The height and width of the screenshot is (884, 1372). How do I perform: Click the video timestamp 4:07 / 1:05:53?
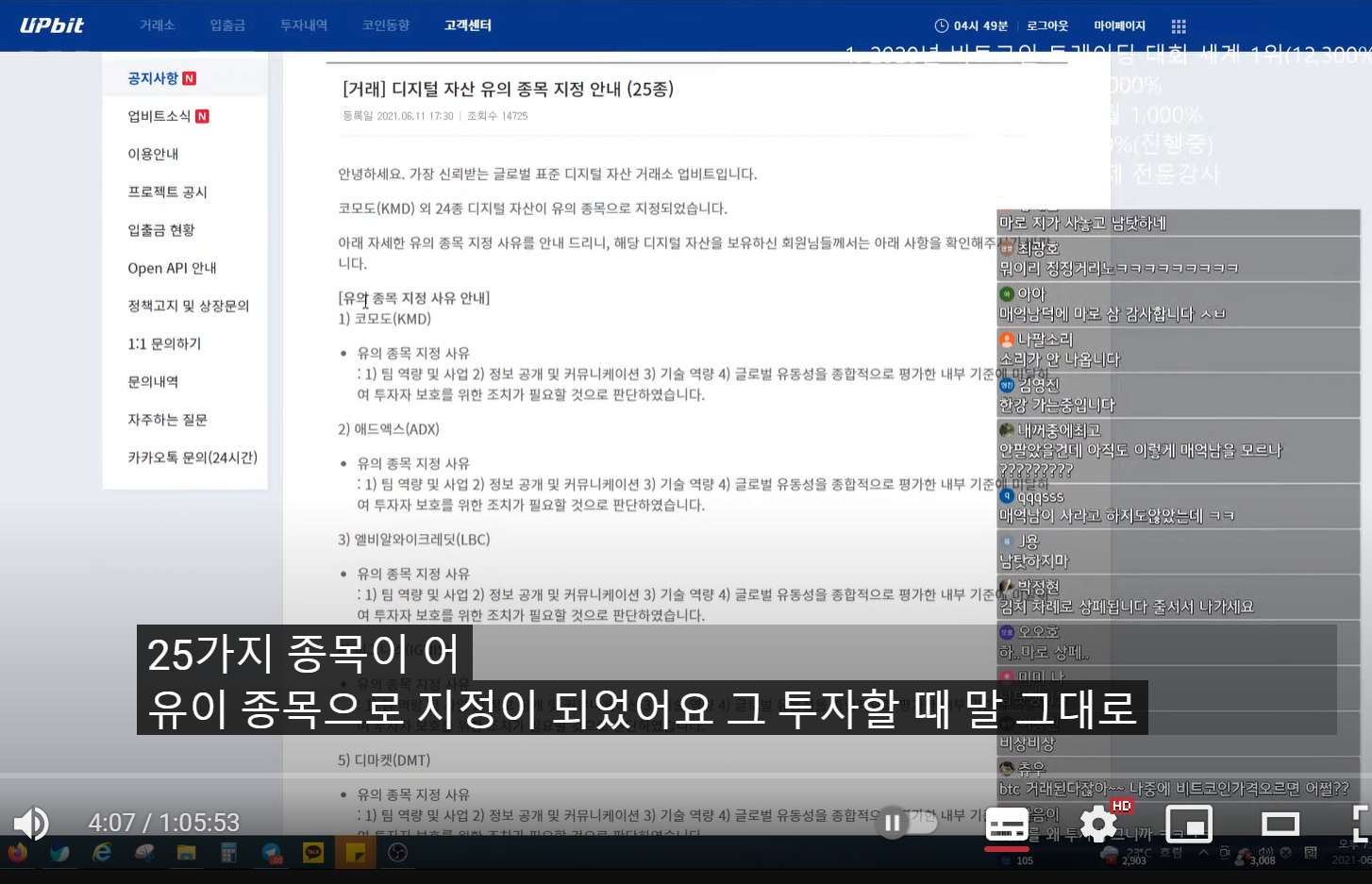point(164,823)
